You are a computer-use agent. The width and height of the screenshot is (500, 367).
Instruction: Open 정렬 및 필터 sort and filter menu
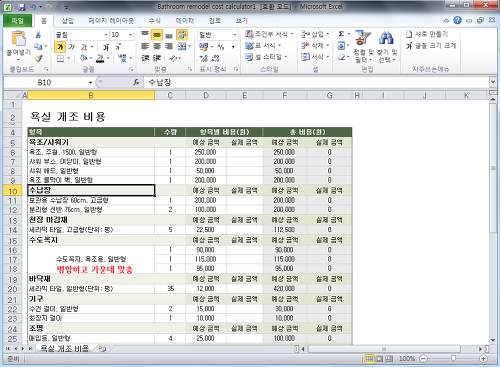(363, 47)
